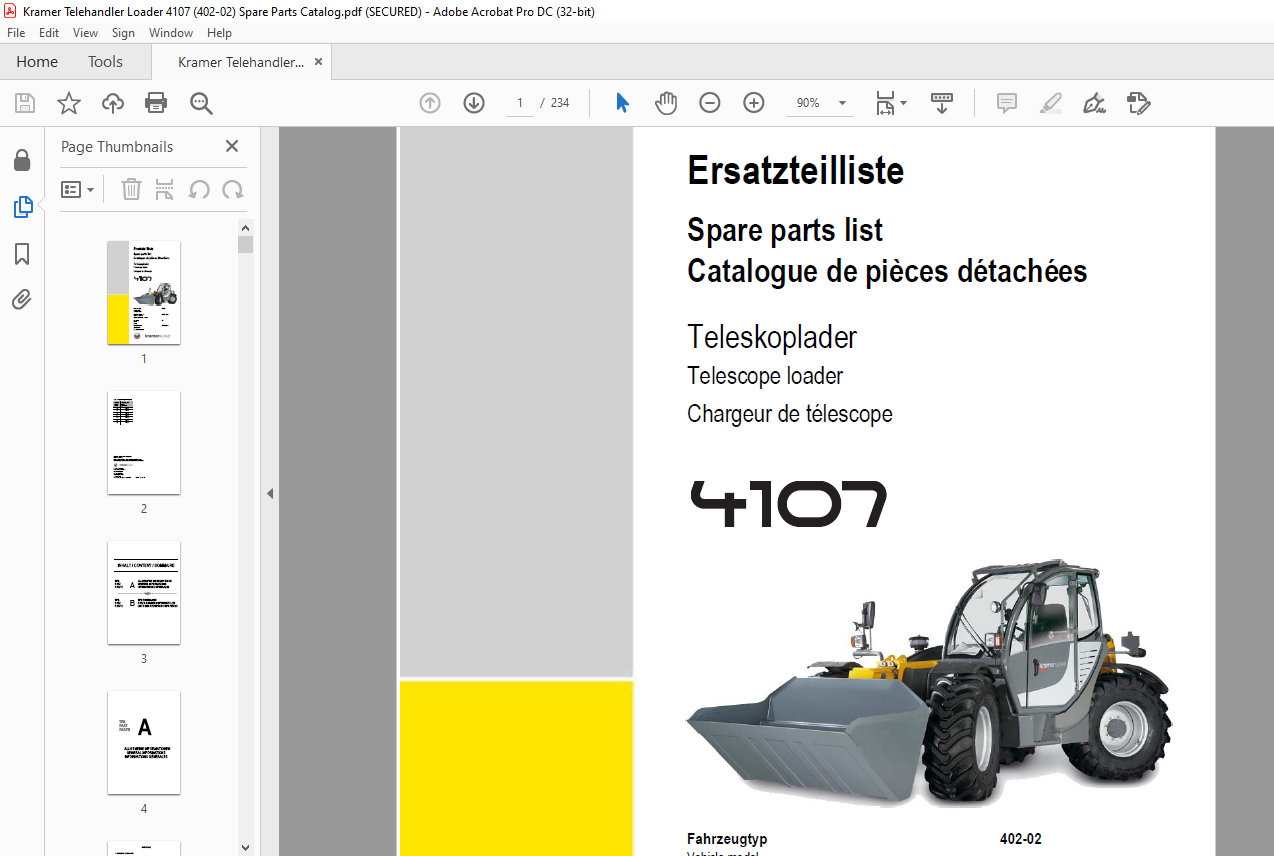1274x856 pixels.
Task: Close the Page Thumbnails panel
Action: (232, 146)
